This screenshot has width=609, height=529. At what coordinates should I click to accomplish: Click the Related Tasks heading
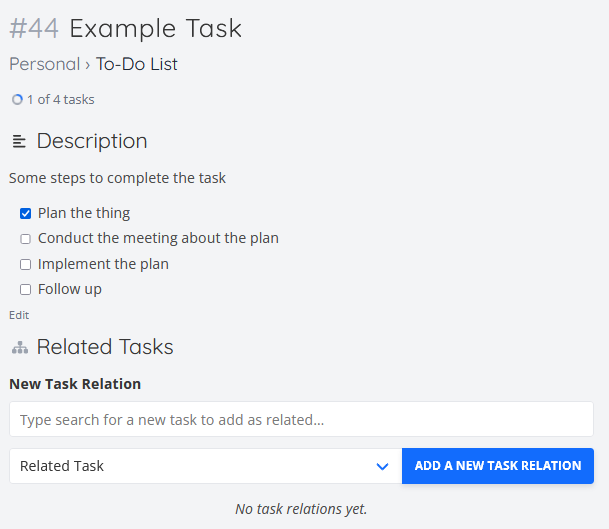[x=105, y=347]
